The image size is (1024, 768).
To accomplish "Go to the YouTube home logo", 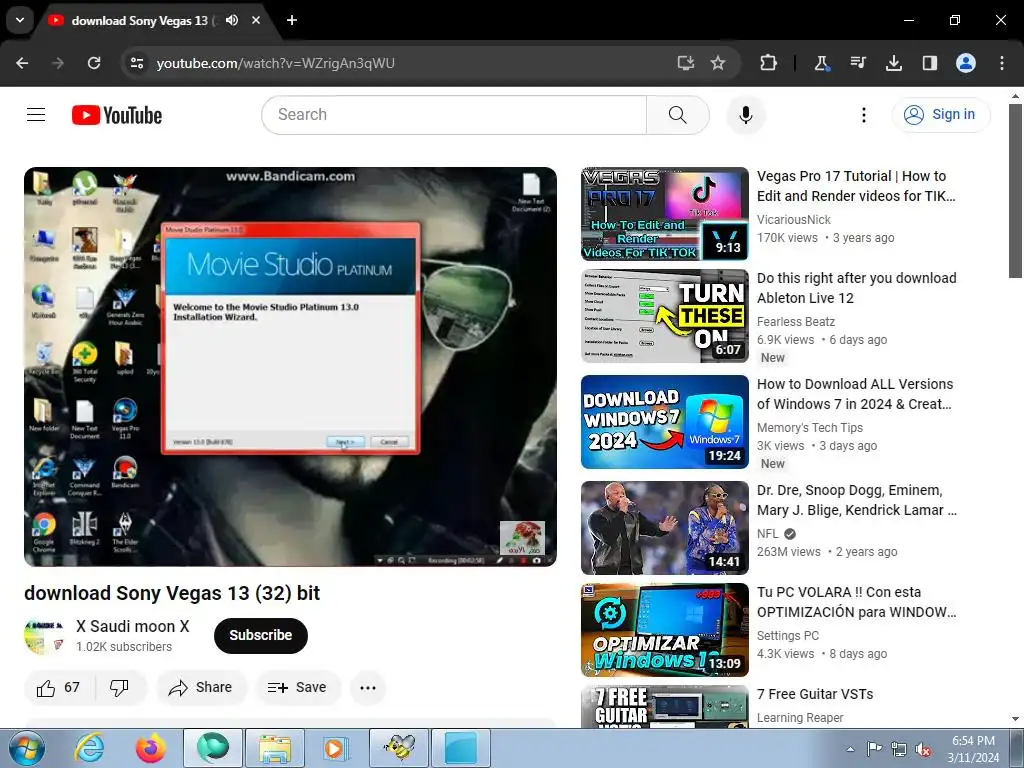I will pos(117,115).
